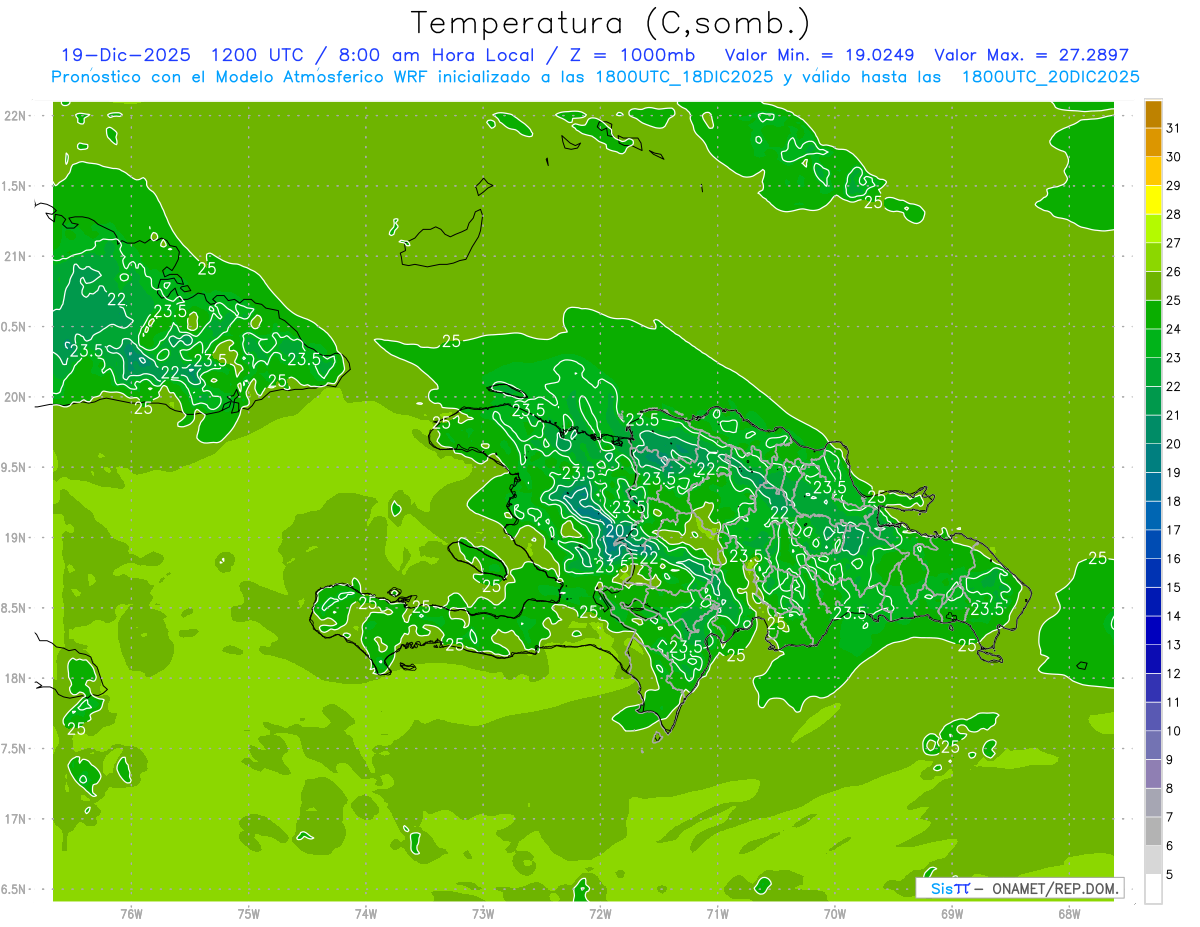This screenshot has height=927, width=1200.
Task: Click the "74W" longitude axis label
Action: click(x=365, y=914)
